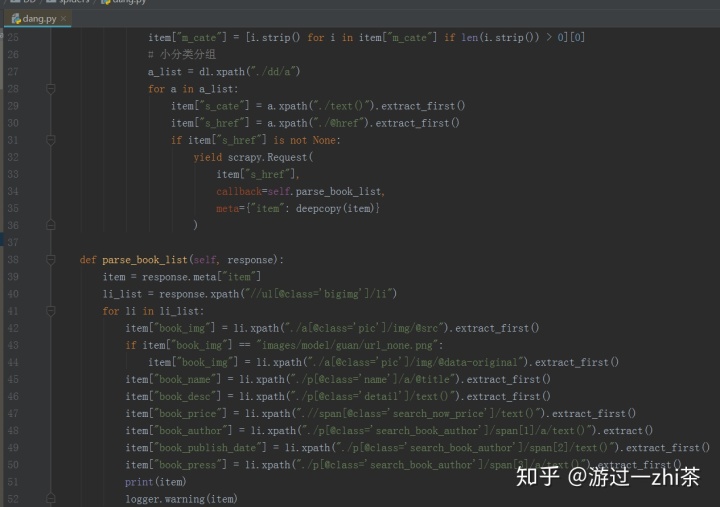The height and width of the screenshot is (507, 720).
Task: Click the 'li_list = response.xpath' line
Action: [250, 294]
